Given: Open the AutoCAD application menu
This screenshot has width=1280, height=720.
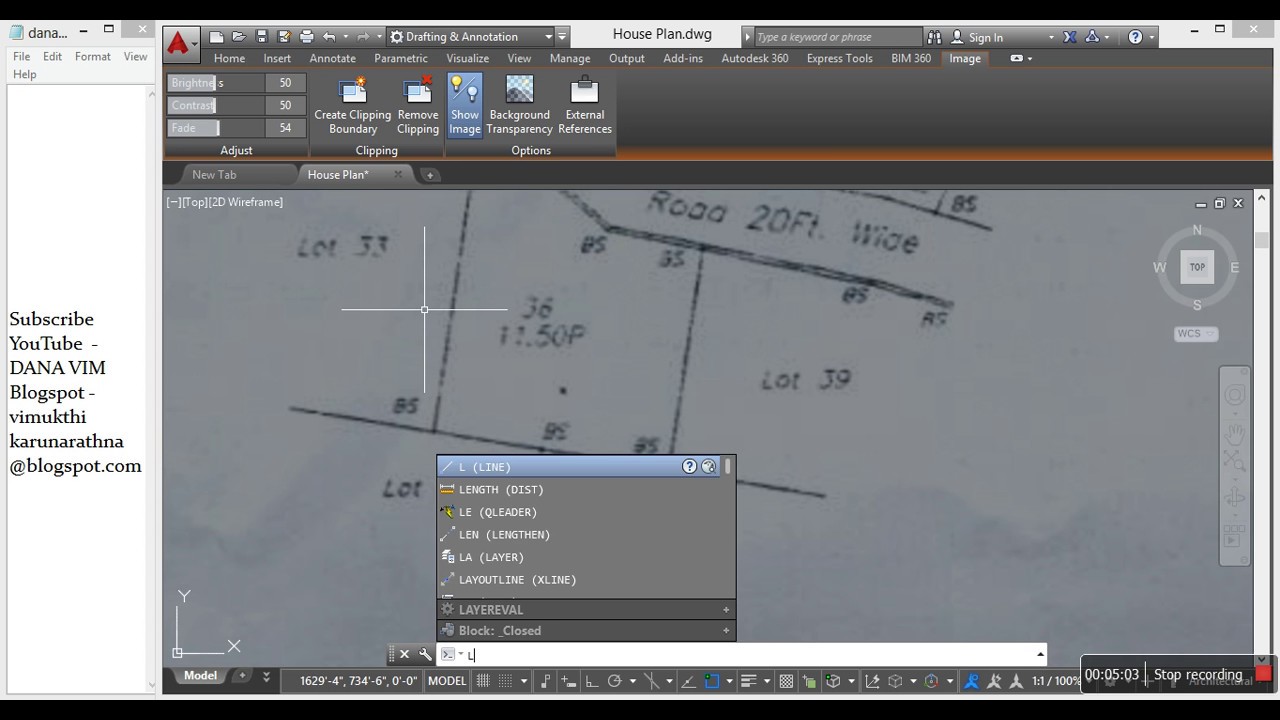Looking at the screenshot, I should (x=180, y=43).
